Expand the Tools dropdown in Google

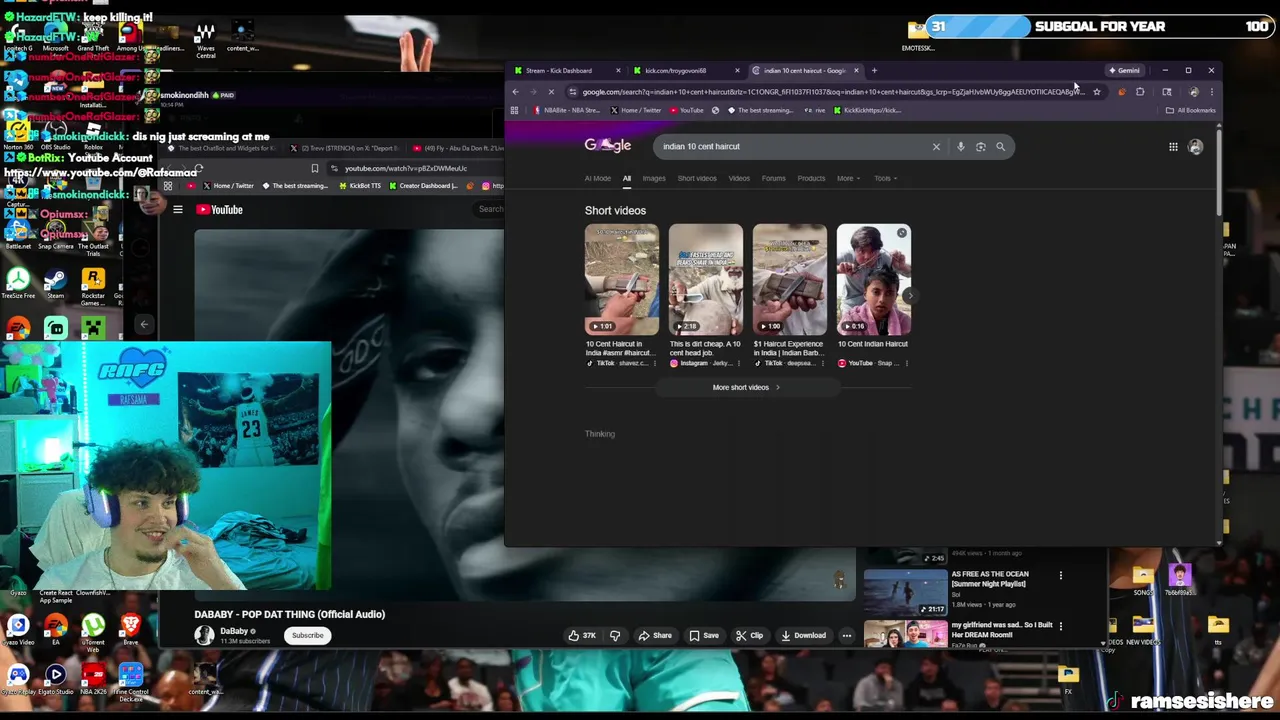[x=885, y=179]
